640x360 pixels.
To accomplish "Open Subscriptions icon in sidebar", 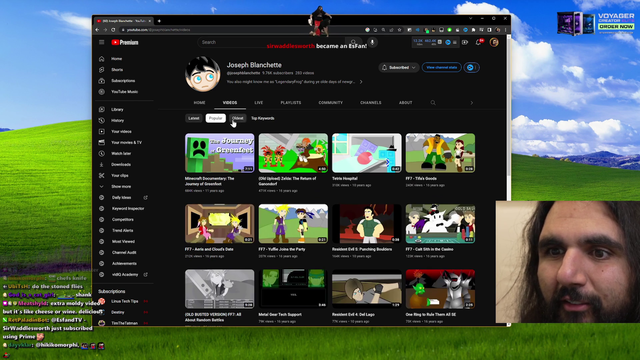I will [102, 81].
